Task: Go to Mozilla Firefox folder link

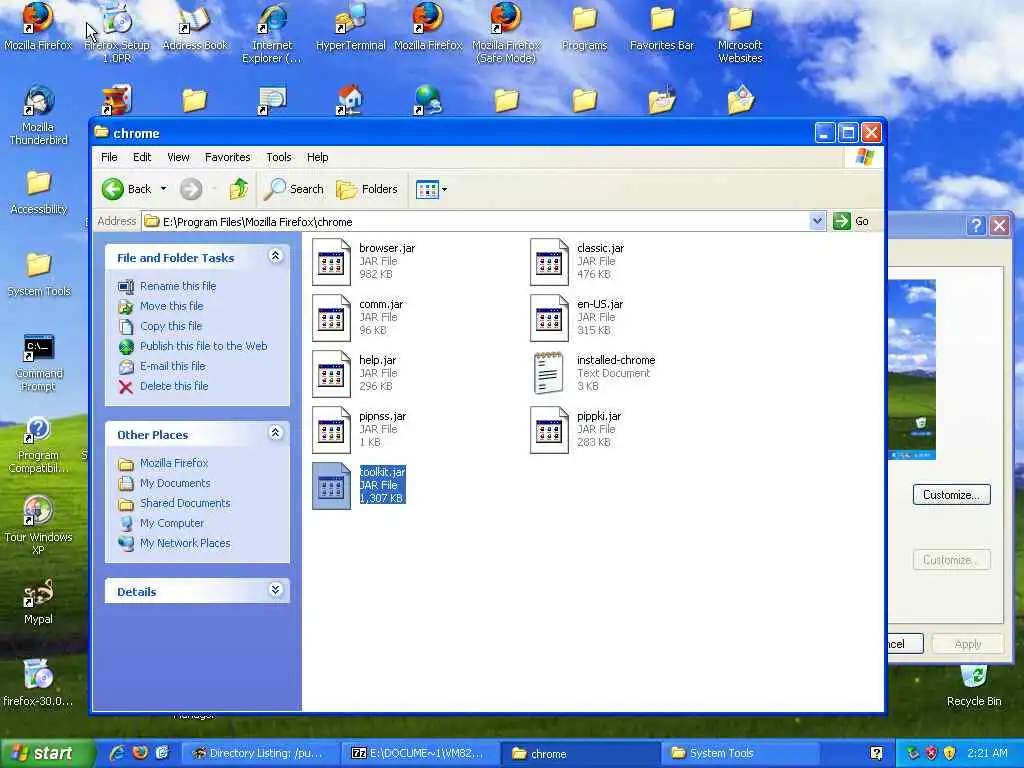Action: click(174, 464)
